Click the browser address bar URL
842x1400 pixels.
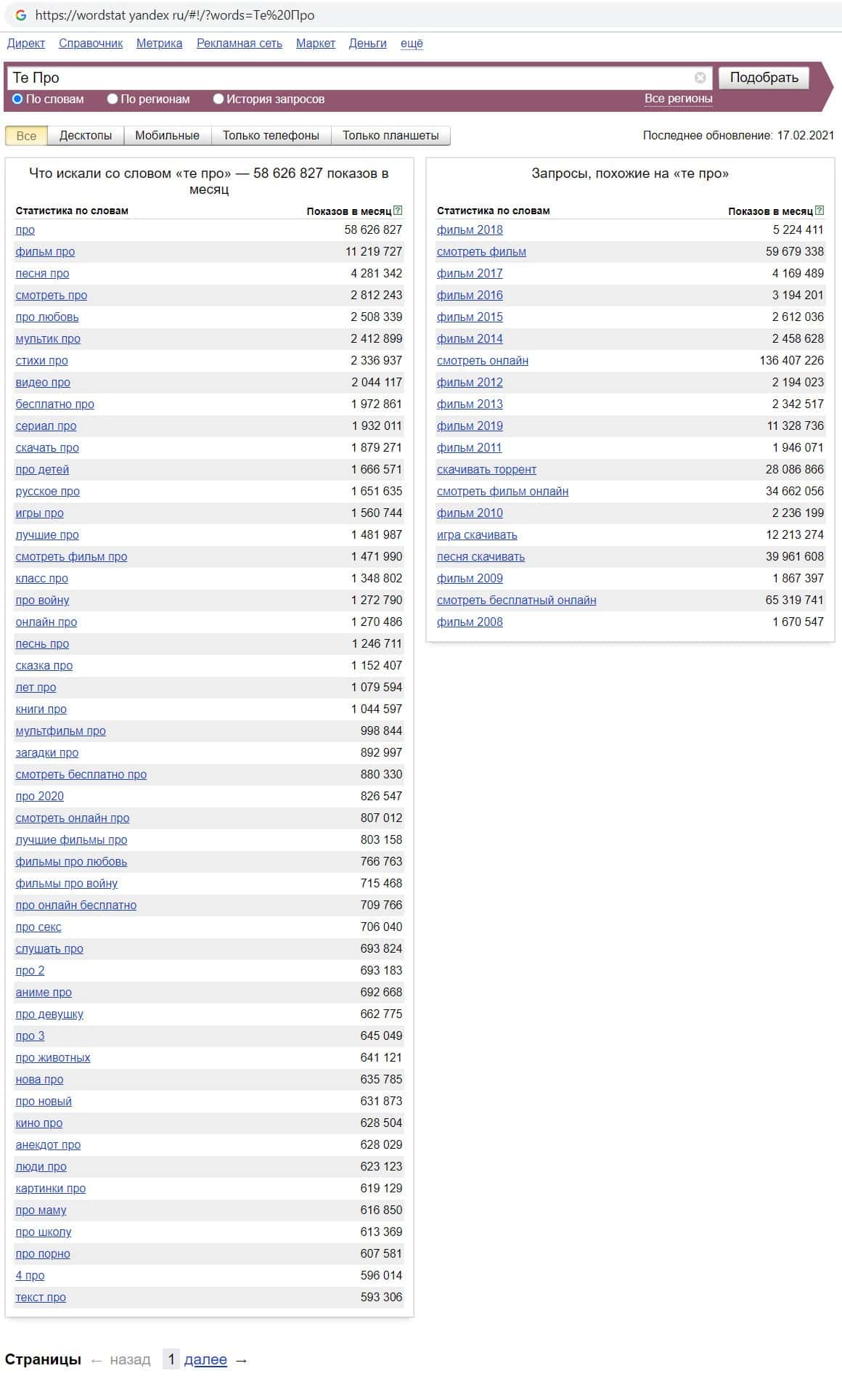click(x=175, y=15)
